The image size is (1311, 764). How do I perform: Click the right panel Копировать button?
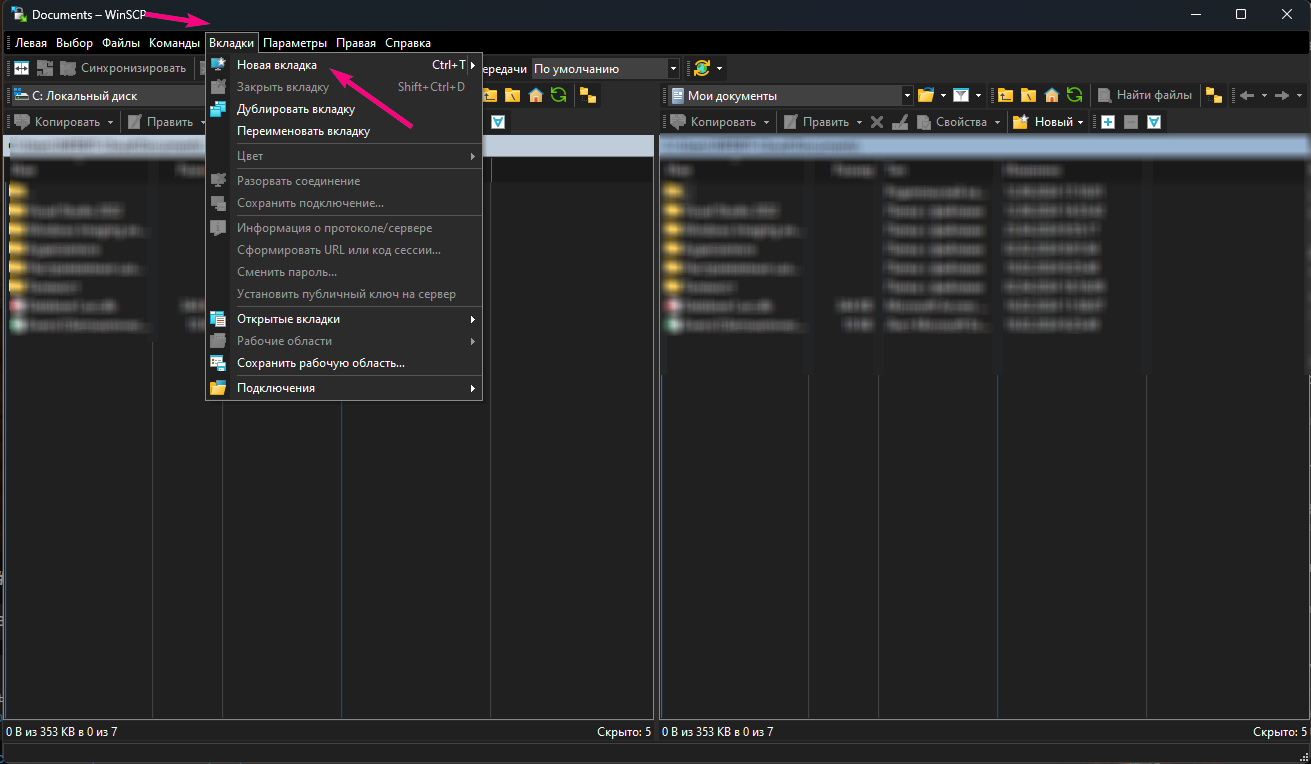715,122
